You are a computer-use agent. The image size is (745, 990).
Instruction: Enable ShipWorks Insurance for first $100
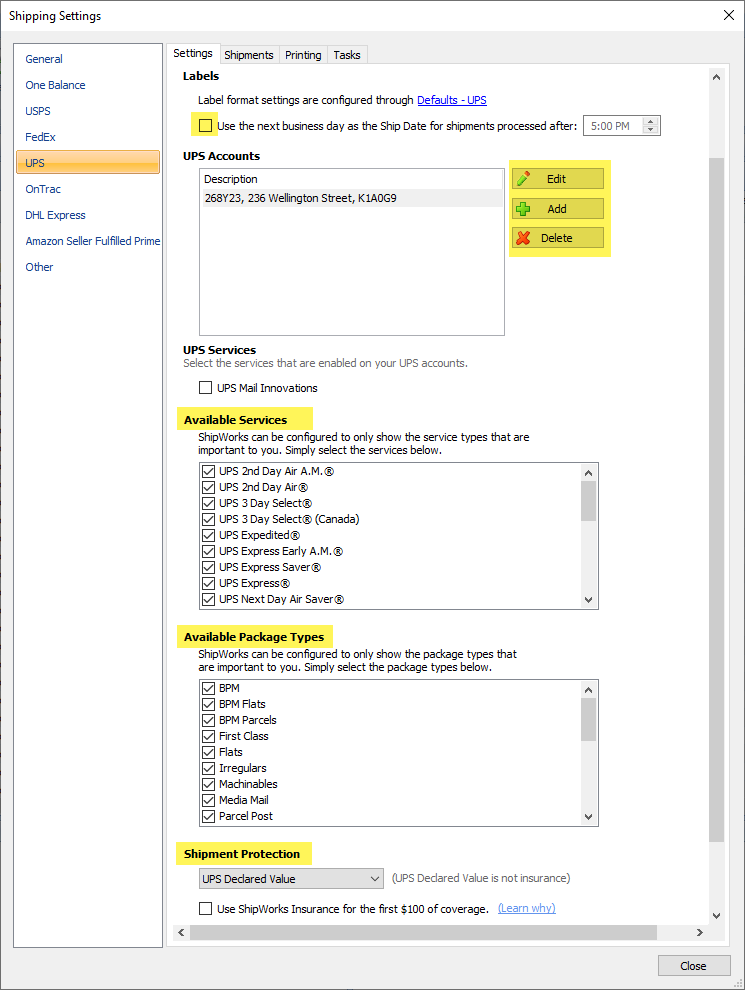point(205,908)
